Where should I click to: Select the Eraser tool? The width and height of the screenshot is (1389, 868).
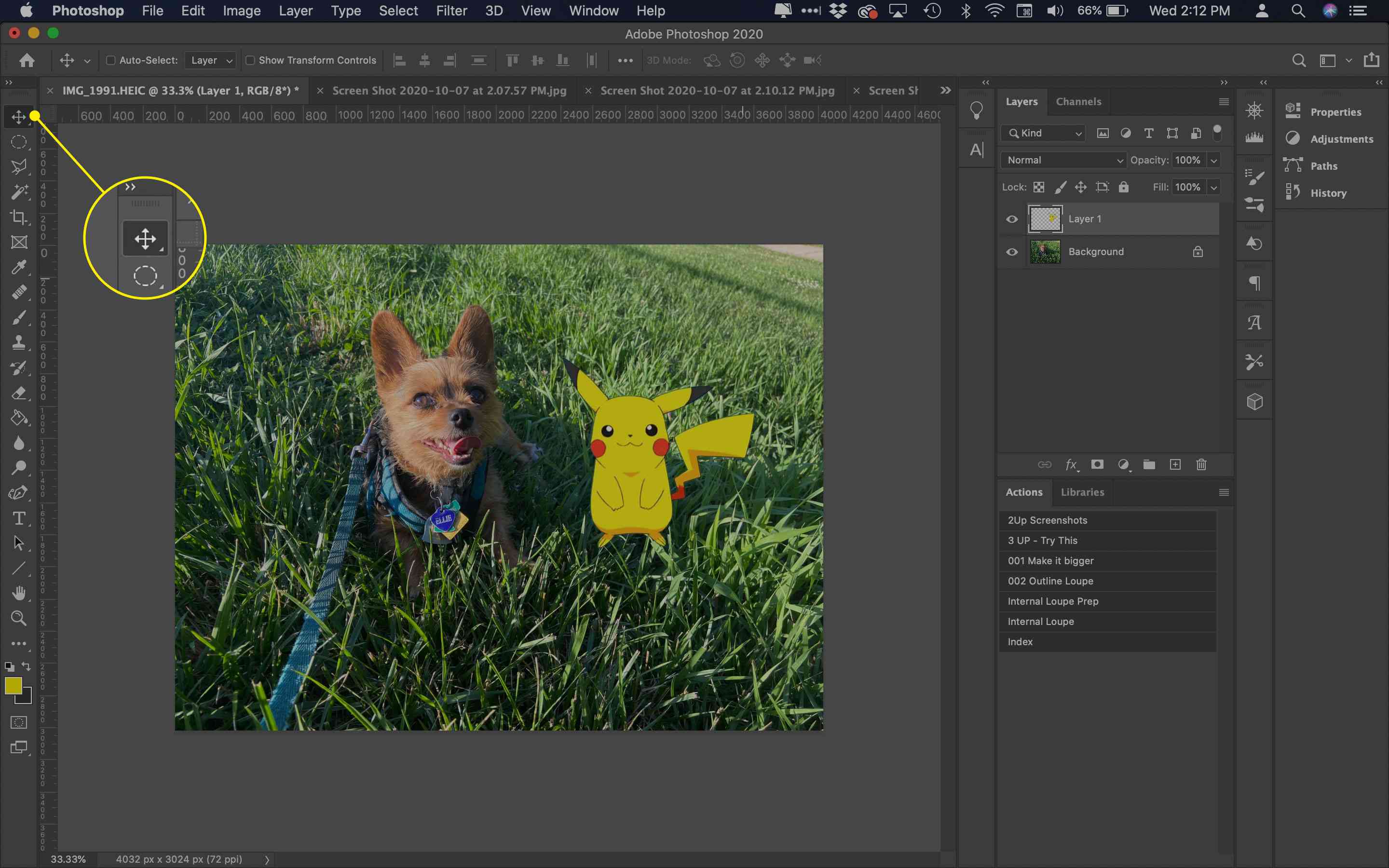(19, 393)
